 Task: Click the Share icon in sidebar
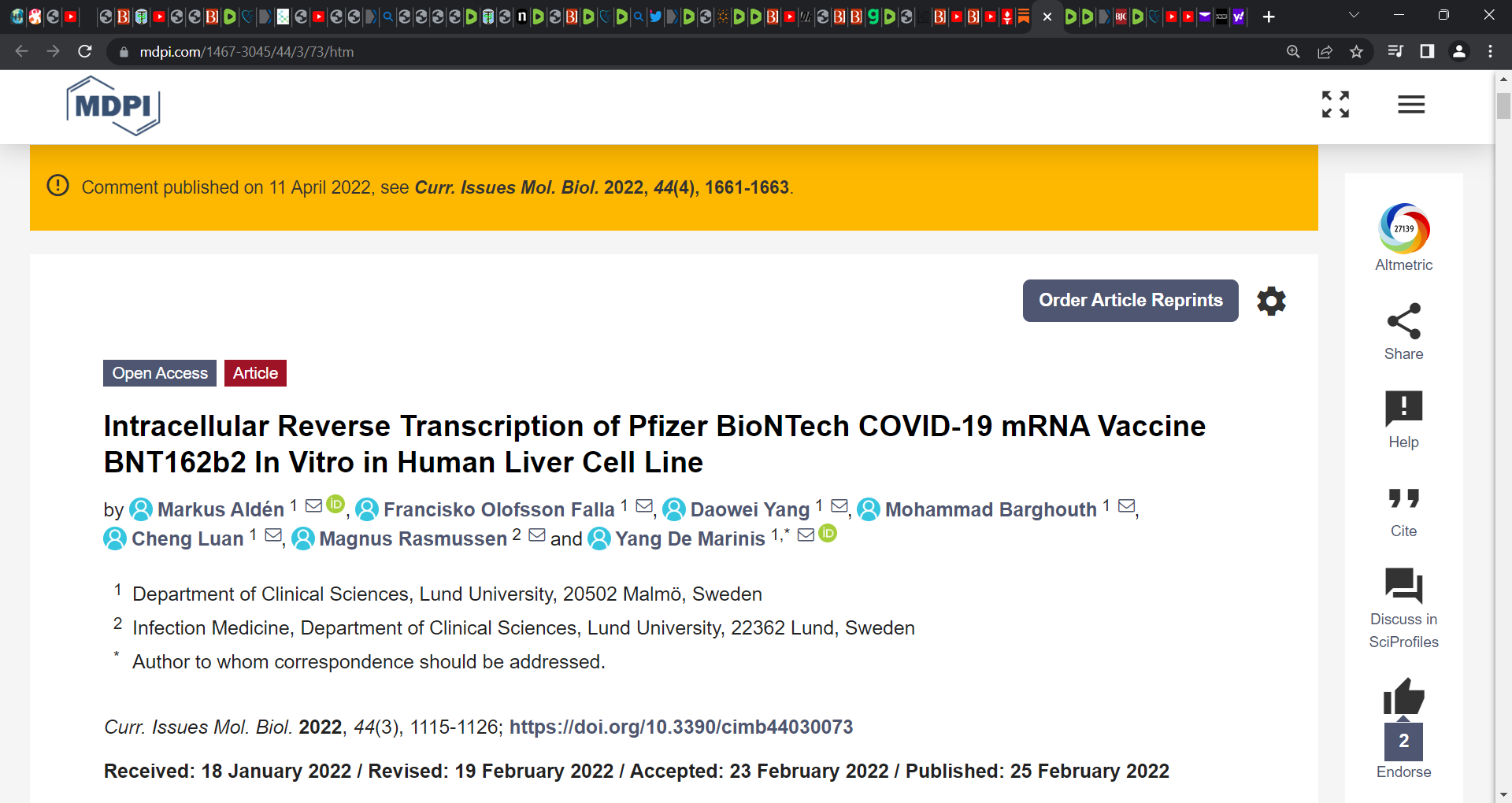pos(1404,321)
